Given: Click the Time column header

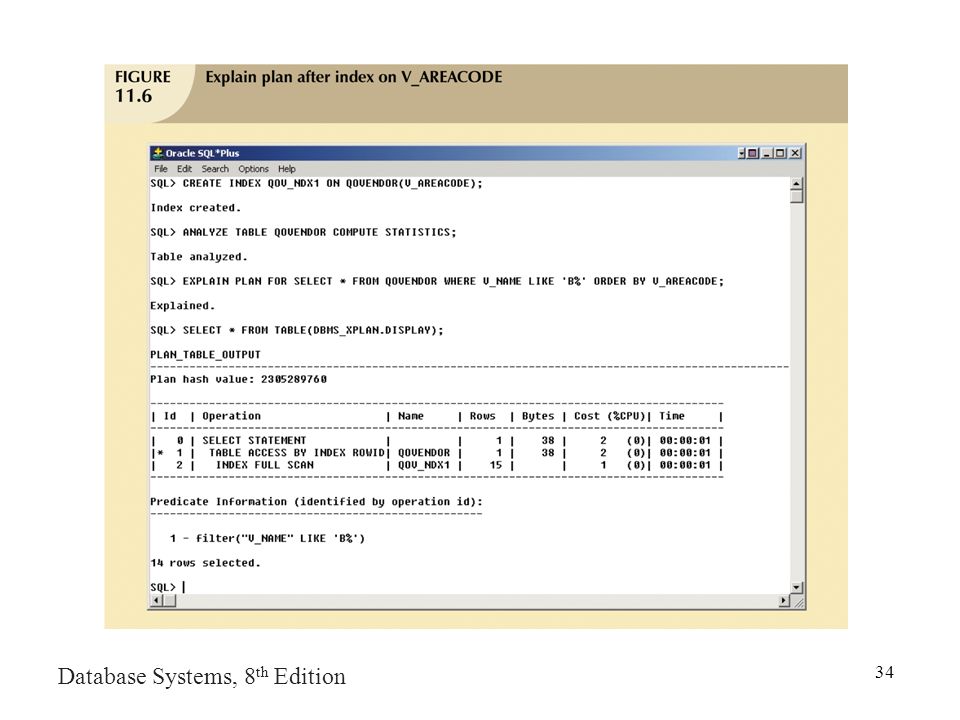Looking at the screenshot, I should click(x=672, y=416).
